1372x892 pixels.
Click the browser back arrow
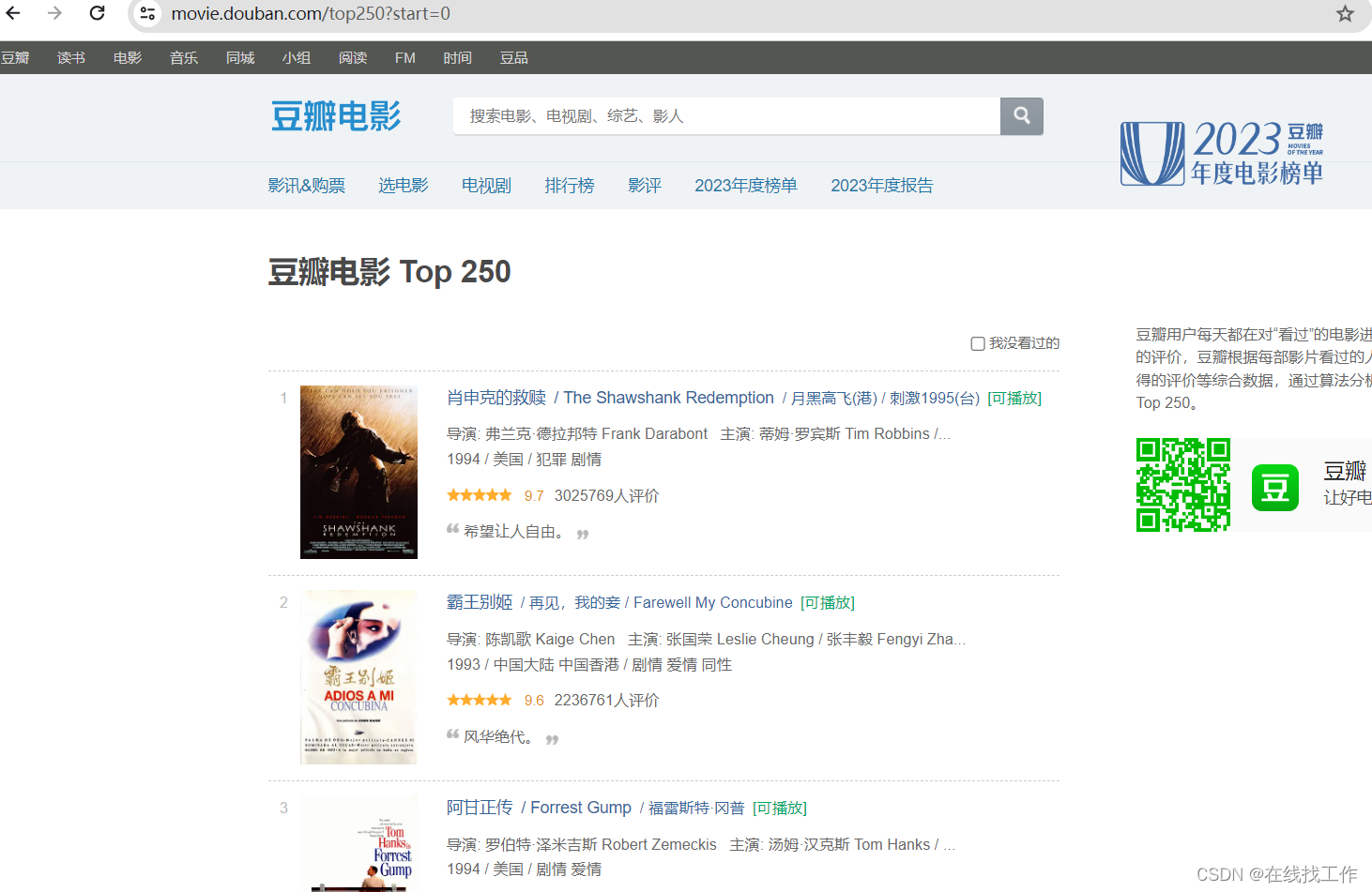tap(13, 13)
